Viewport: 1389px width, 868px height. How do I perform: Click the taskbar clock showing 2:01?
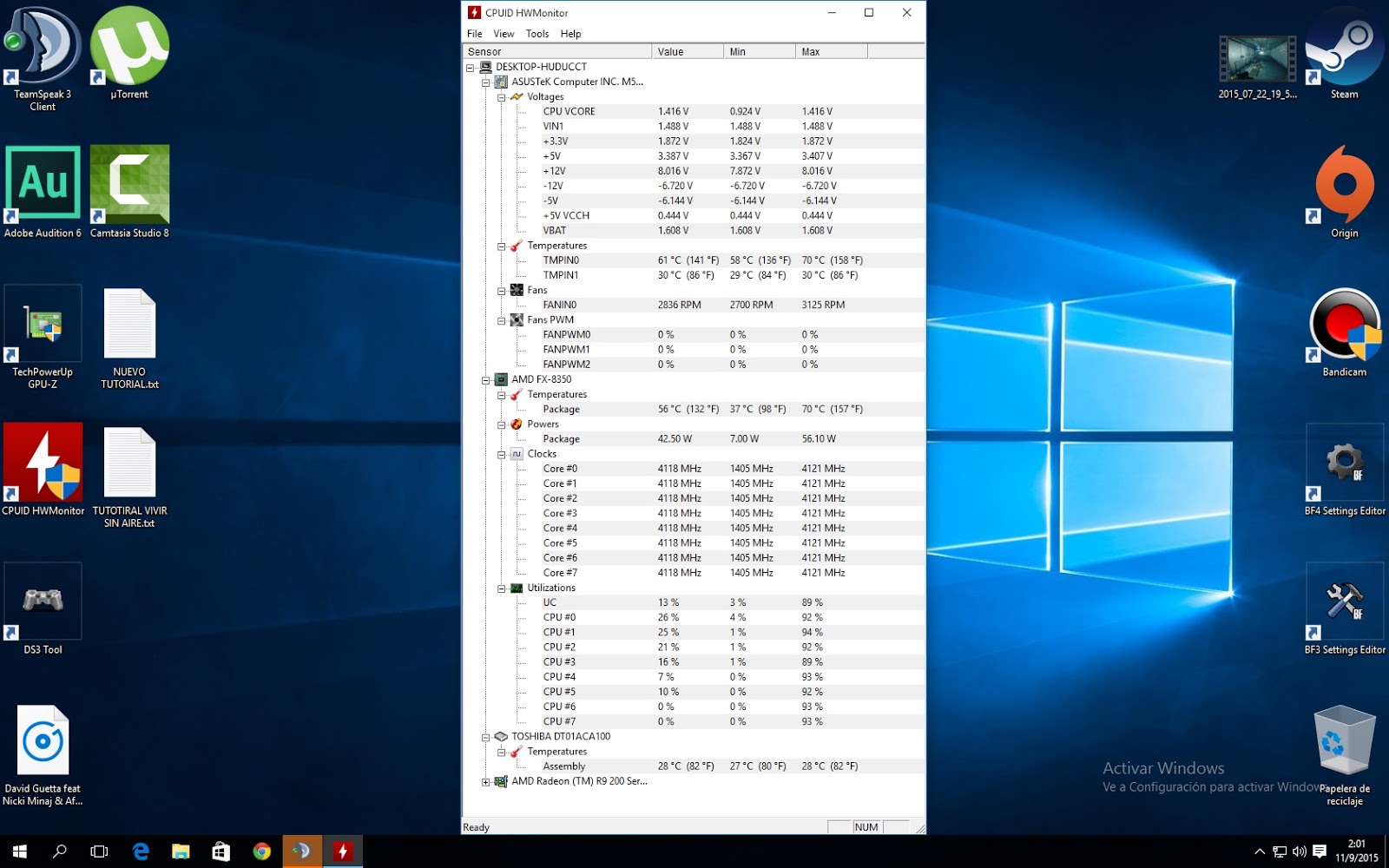tap(1356, 851)
